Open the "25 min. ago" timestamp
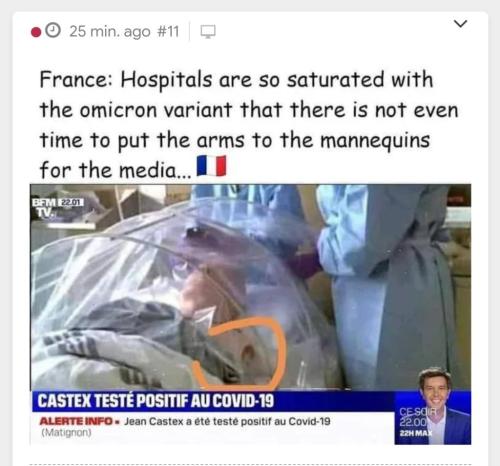500x466 pixels. coord(110,31)
